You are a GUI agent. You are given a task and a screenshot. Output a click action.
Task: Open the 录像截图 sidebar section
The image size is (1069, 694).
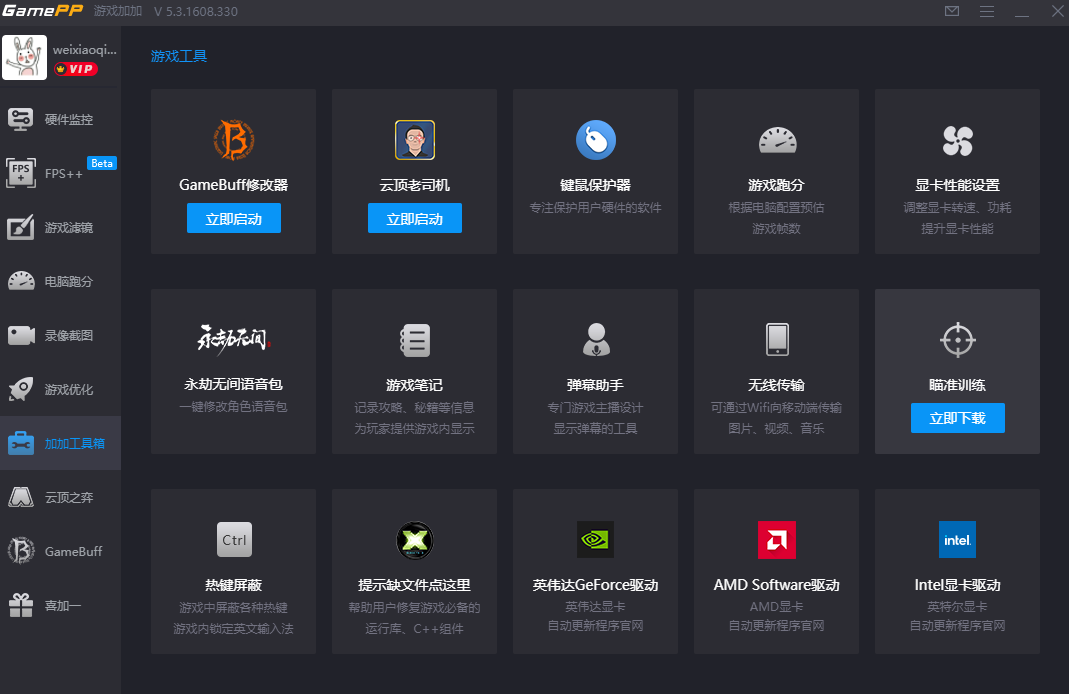pyautogui.click(x=60, y=335)
